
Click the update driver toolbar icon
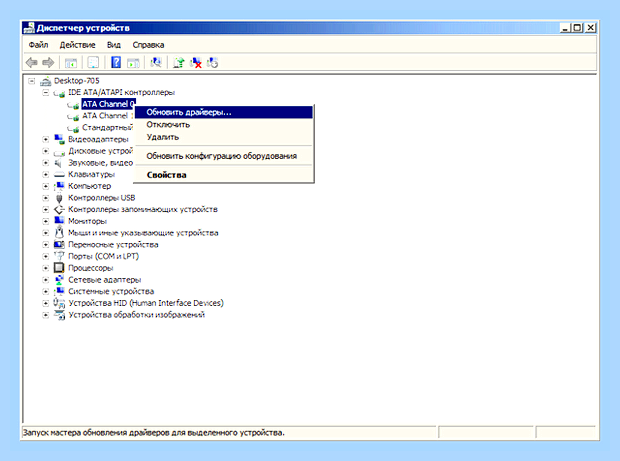pos(179,62)
